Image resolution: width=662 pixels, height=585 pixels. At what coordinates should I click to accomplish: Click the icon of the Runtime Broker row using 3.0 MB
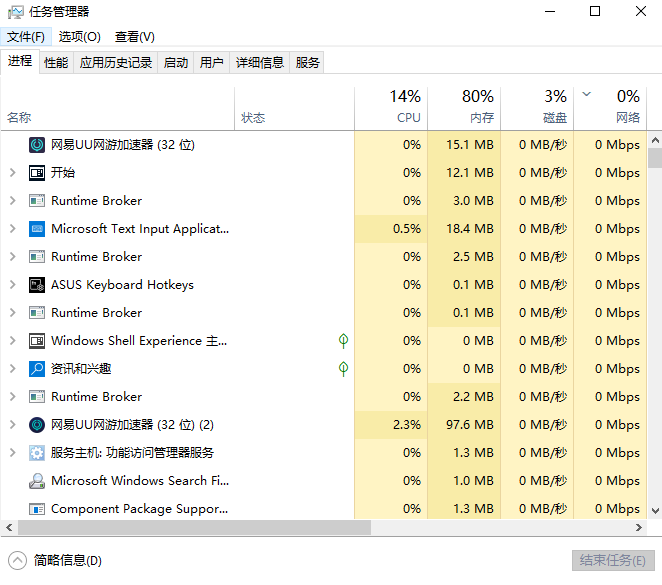pyautogui.click(x=37, y=200)
